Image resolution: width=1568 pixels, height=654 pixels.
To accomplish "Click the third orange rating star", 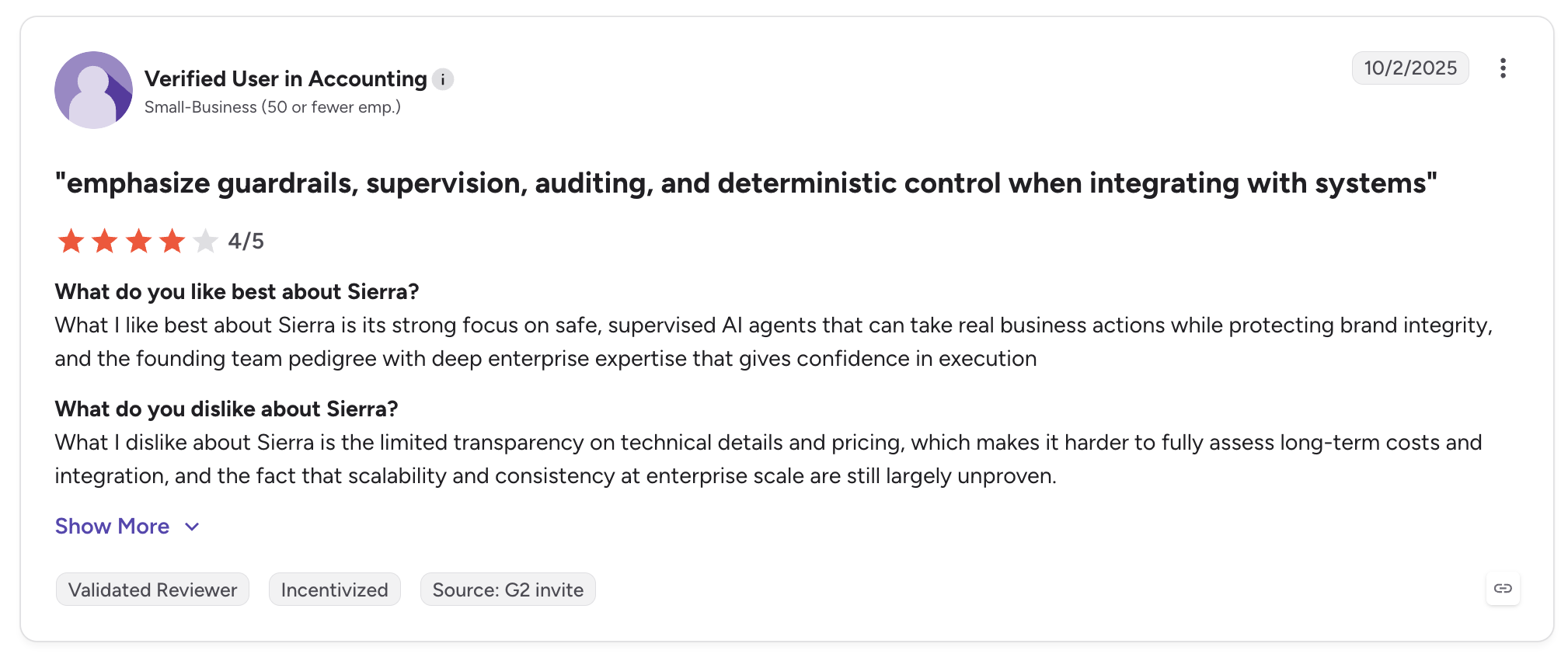I will coord(138,241).
